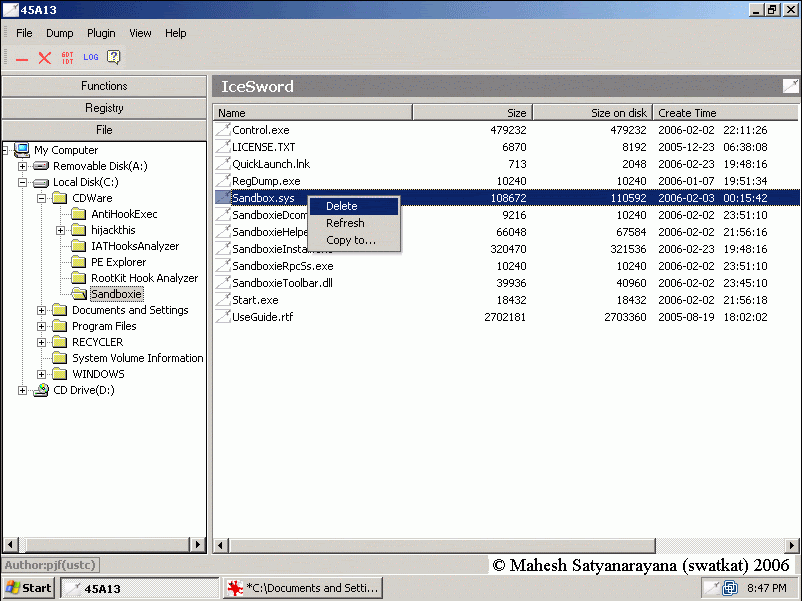Select the IATHooksAnalyzer folder
The height and width of the screenshot is (601, 802).
coord(135,246)
